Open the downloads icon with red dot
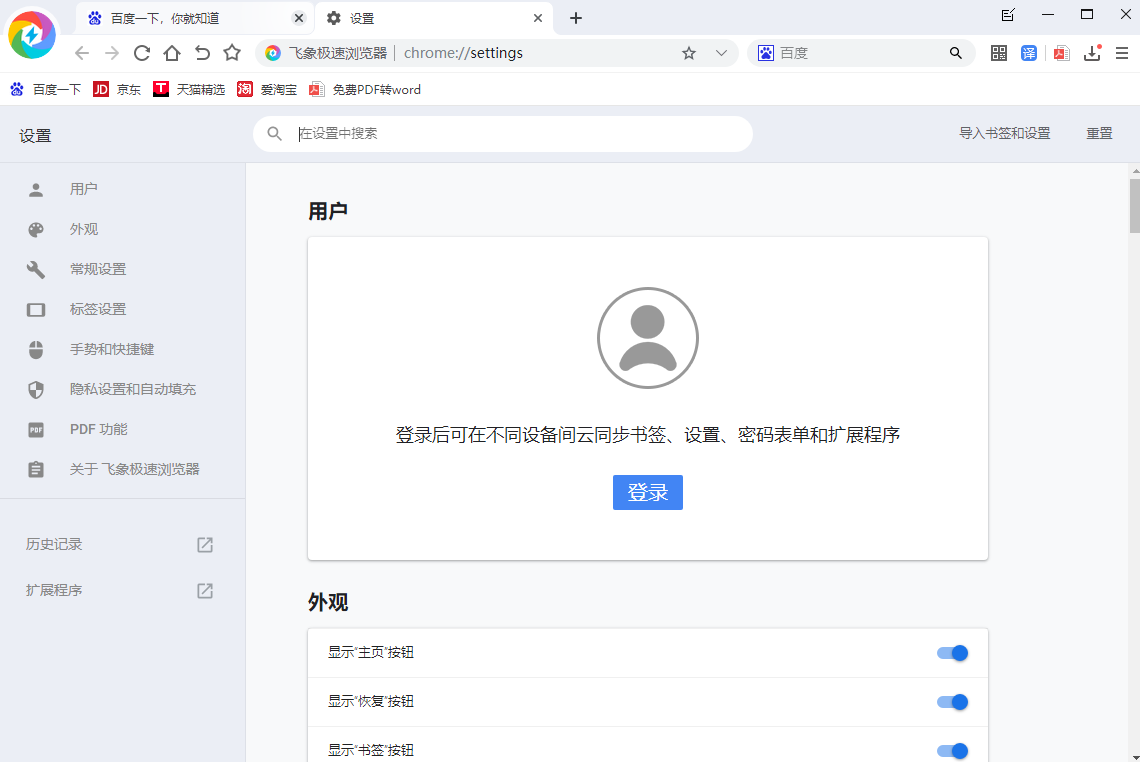1140x762 pixels. [x=1091, y=53]
